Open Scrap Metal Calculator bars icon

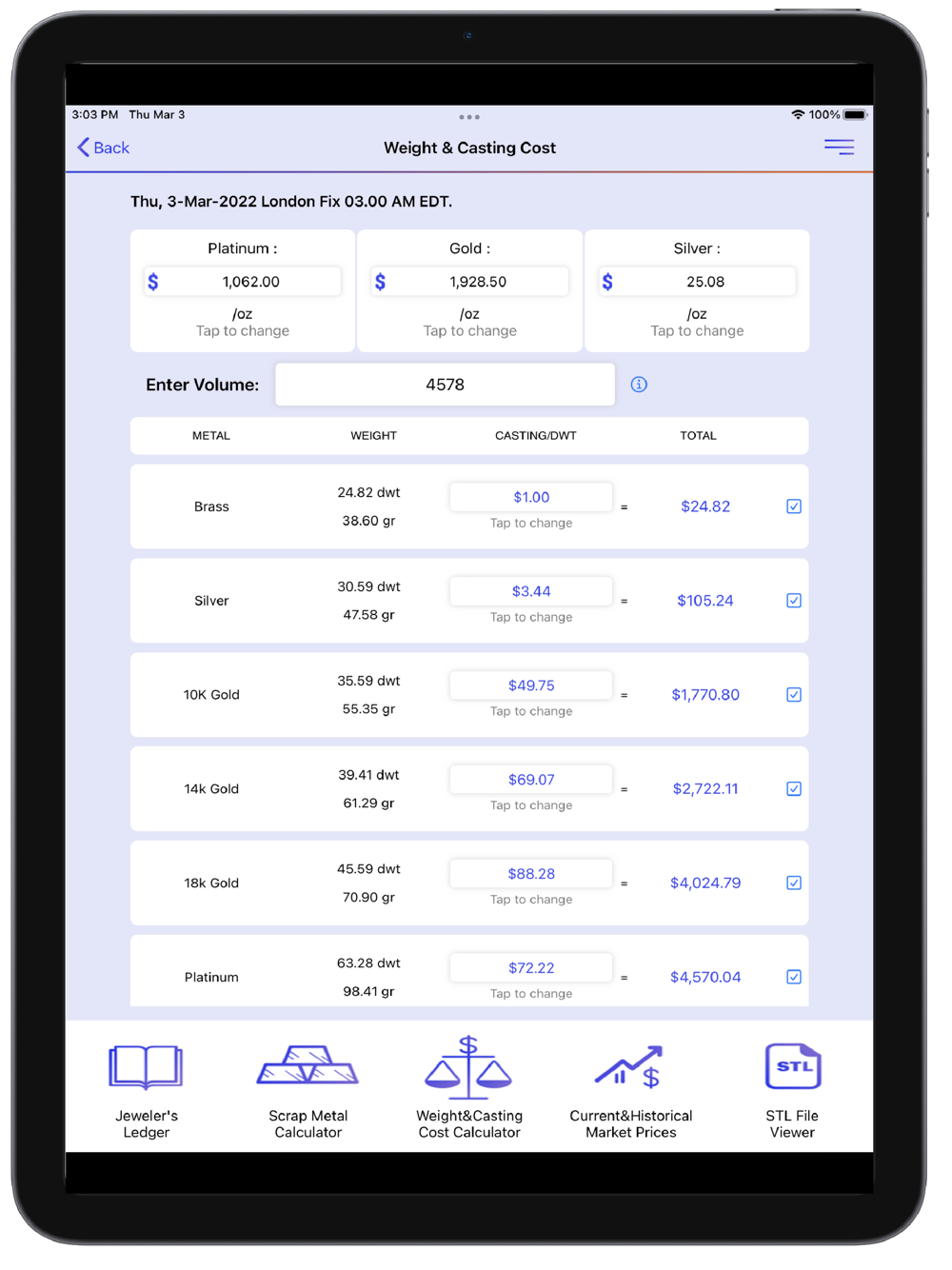click(x=307, y=1065)
